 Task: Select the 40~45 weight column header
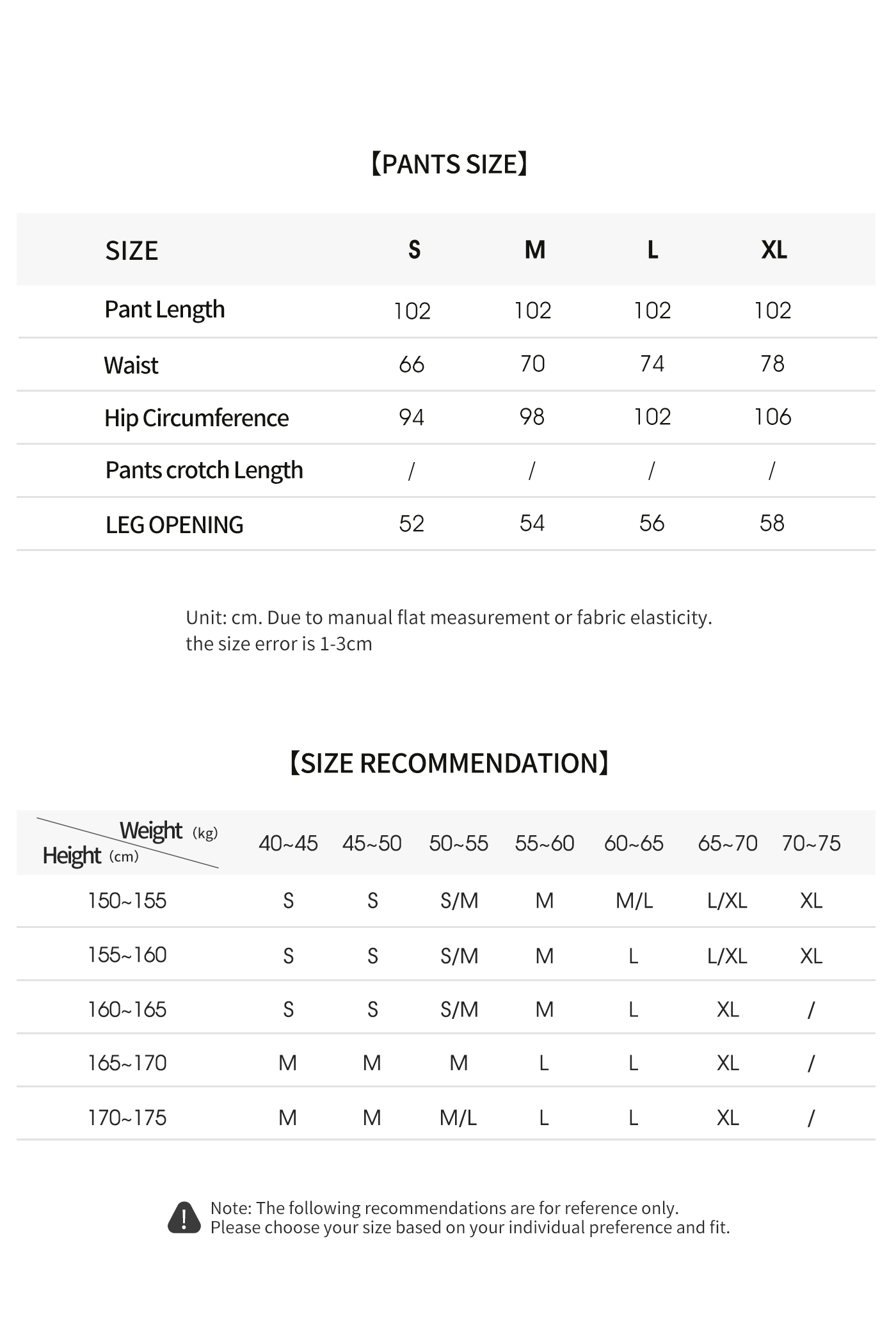click(x=288, y=844)
